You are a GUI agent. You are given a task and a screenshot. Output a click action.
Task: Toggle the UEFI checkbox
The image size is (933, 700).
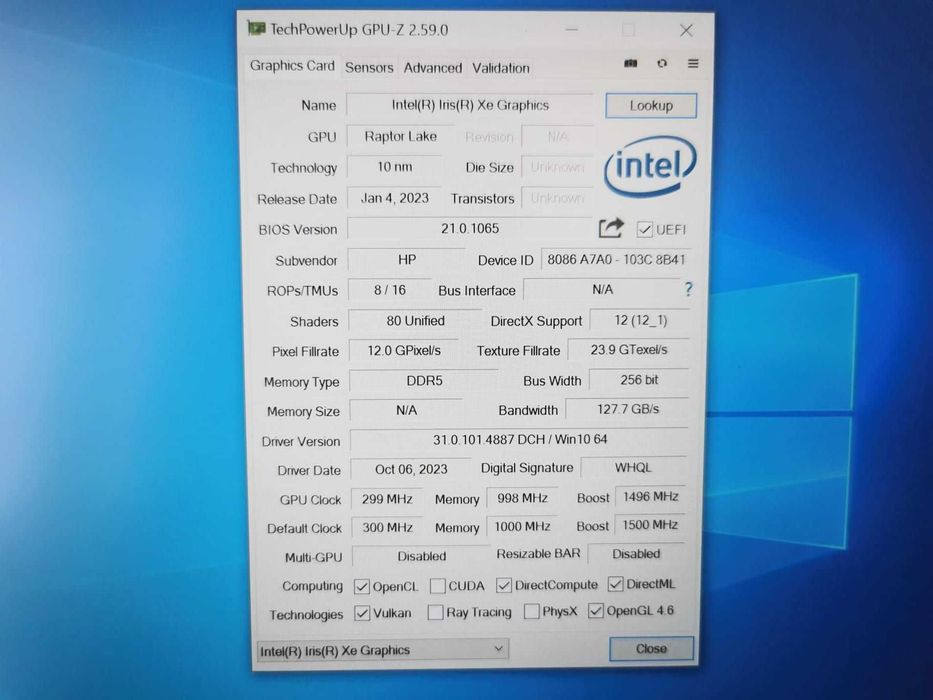644,230
